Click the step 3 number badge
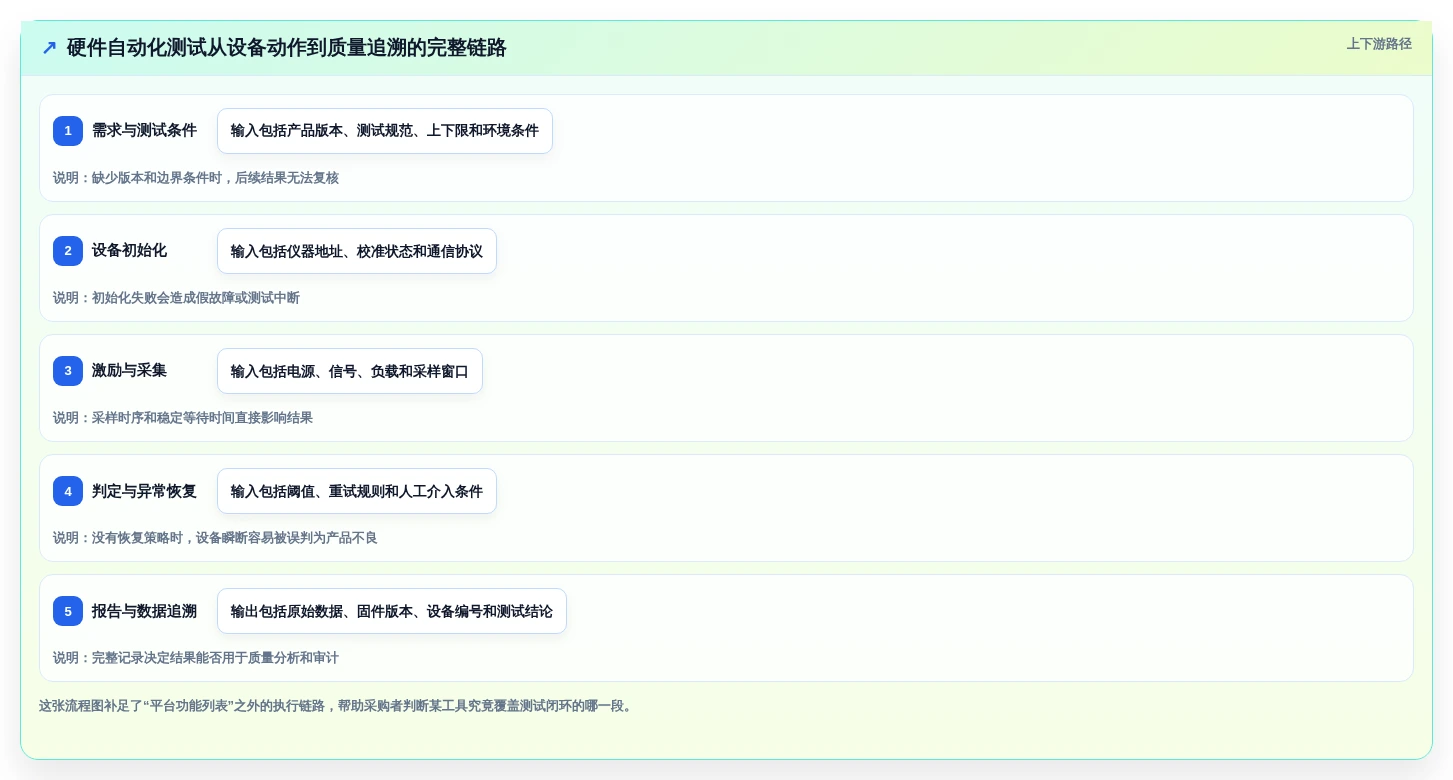Screen dimensions: 1453x780 [68, 371]
